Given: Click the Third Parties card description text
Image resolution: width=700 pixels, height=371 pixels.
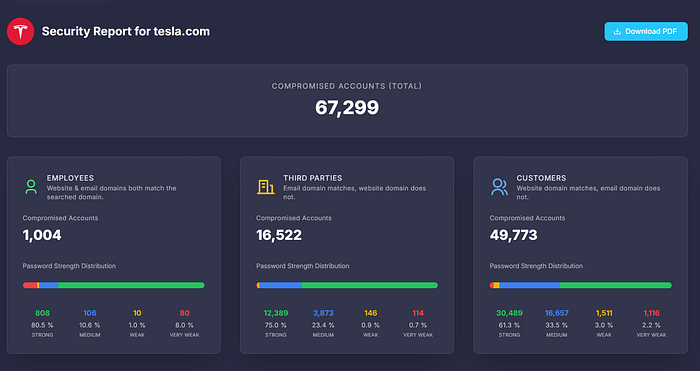Looking at the screenshot, I should pyautogui.click(x=354, y=192).
